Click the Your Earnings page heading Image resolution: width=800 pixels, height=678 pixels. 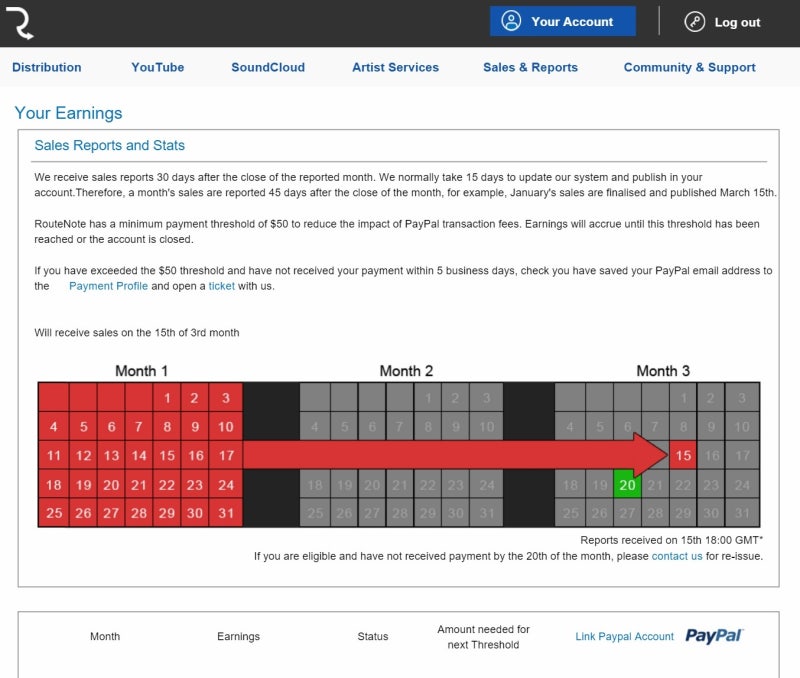coord(68,113)
